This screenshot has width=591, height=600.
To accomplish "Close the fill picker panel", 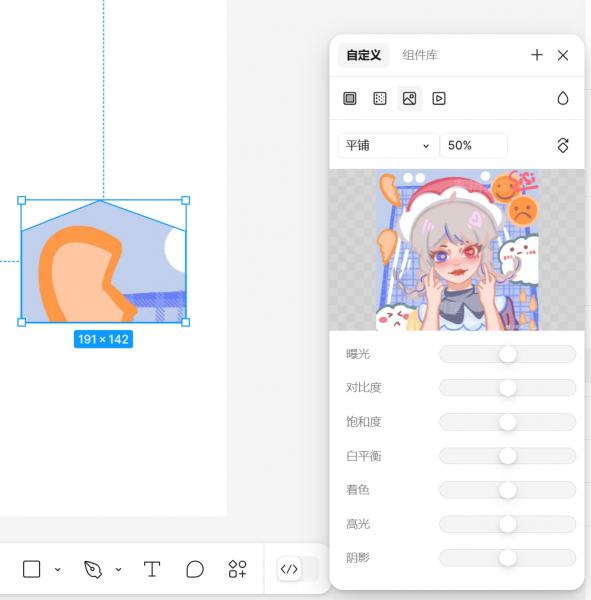I will click(563, 55).
